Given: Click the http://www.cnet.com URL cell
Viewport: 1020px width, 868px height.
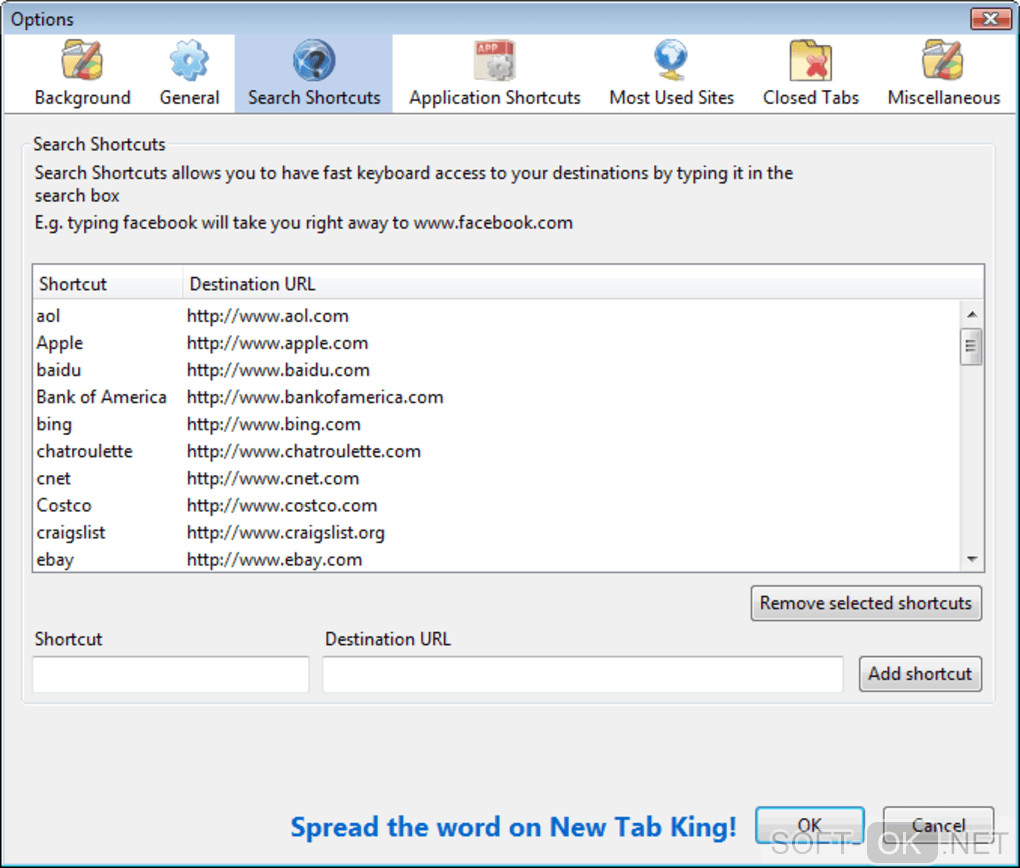Looking at the screenshot, I should pyautogui.click(x=273, y=478).
